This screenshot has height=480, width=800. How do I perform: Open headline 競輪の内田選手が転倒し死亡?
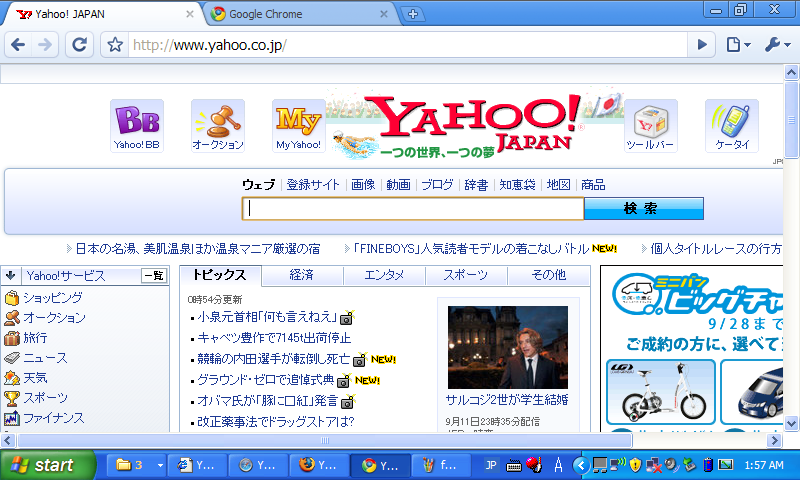(273, 359)
